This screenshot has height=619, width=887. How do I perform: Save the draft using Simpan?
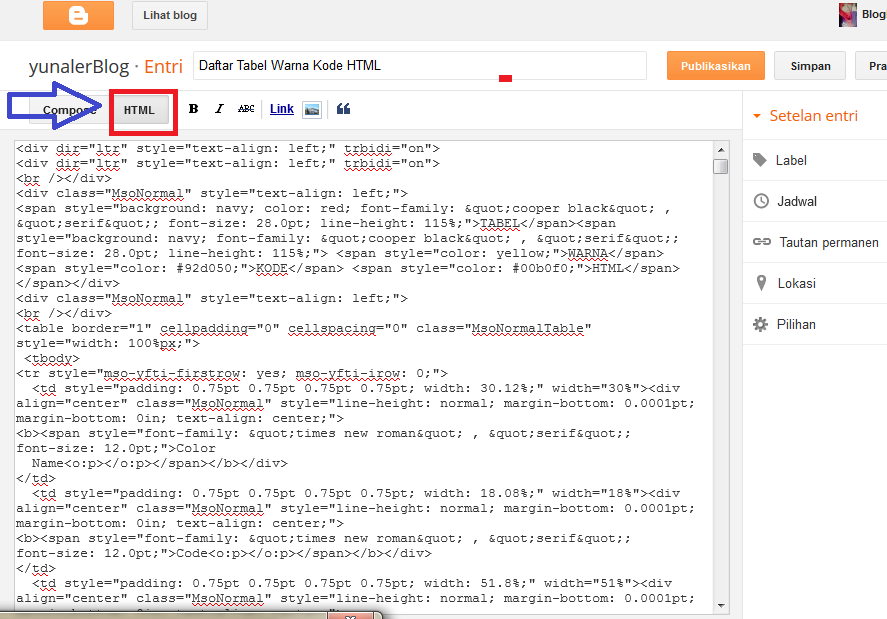point(810,64)
